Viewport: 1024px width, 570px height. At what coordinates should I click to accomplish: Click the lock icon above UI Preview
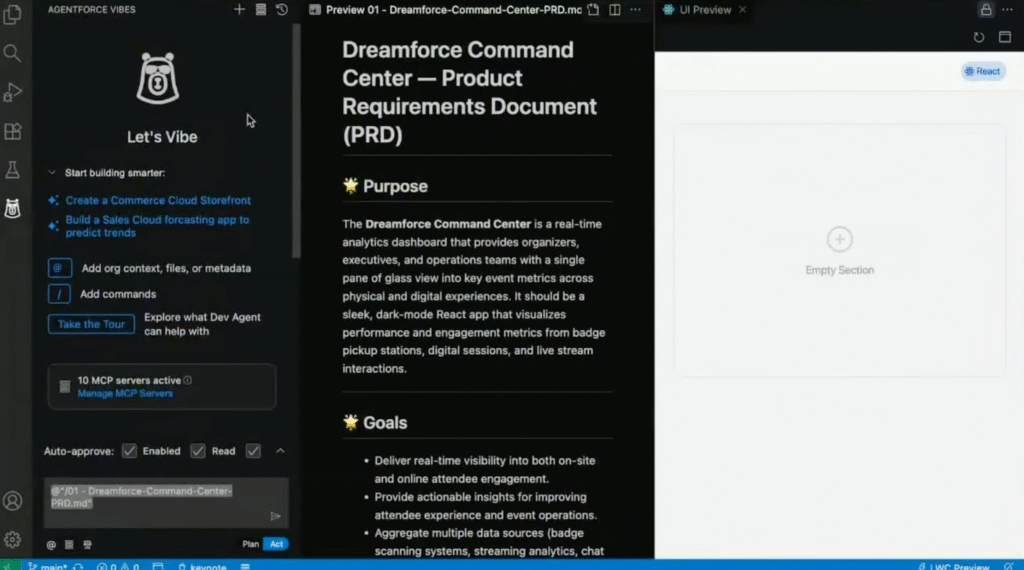[x=986, y=9]
